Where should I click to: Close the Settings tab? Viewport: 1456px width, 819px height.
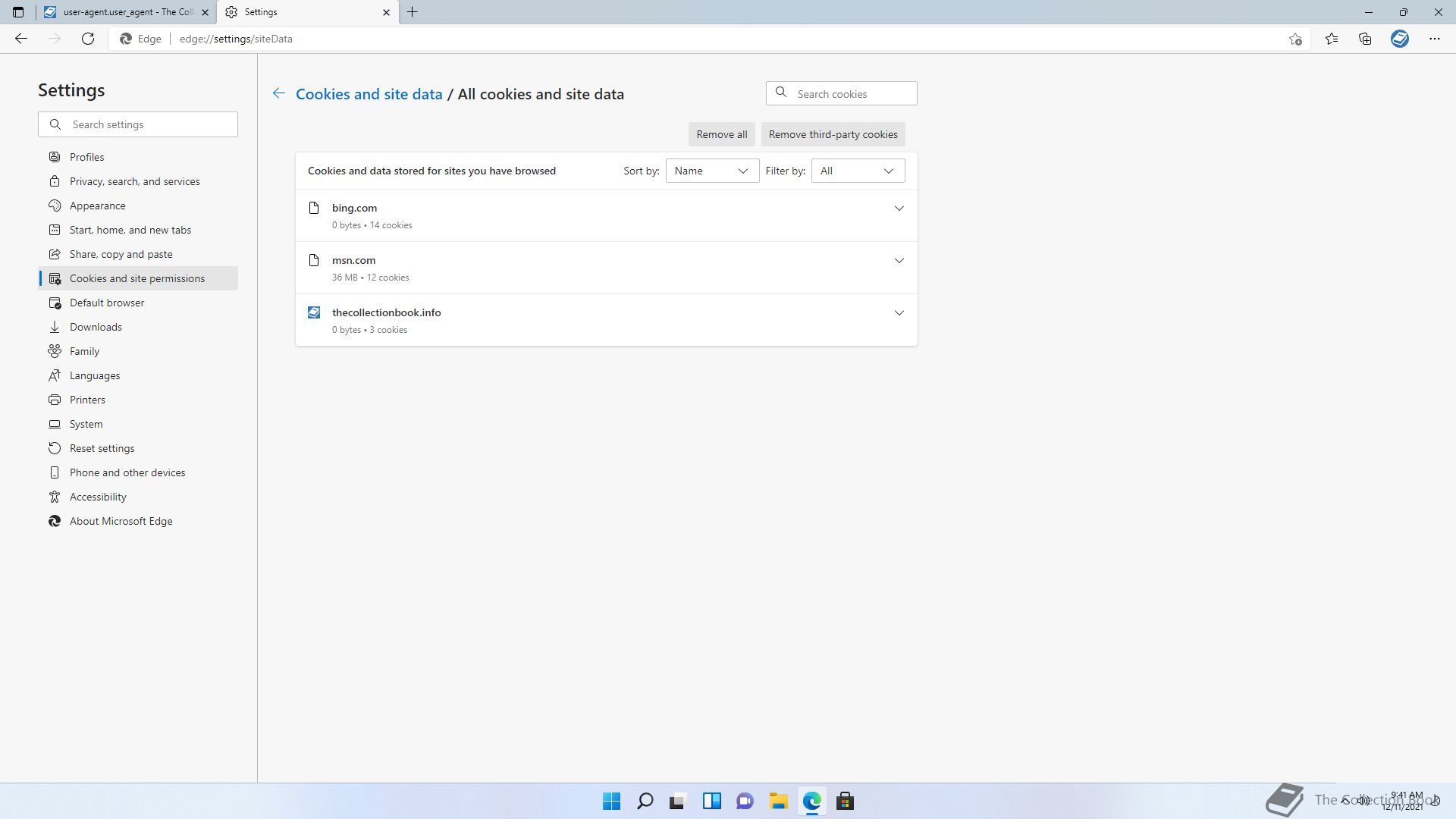click(x=386, y=12)
